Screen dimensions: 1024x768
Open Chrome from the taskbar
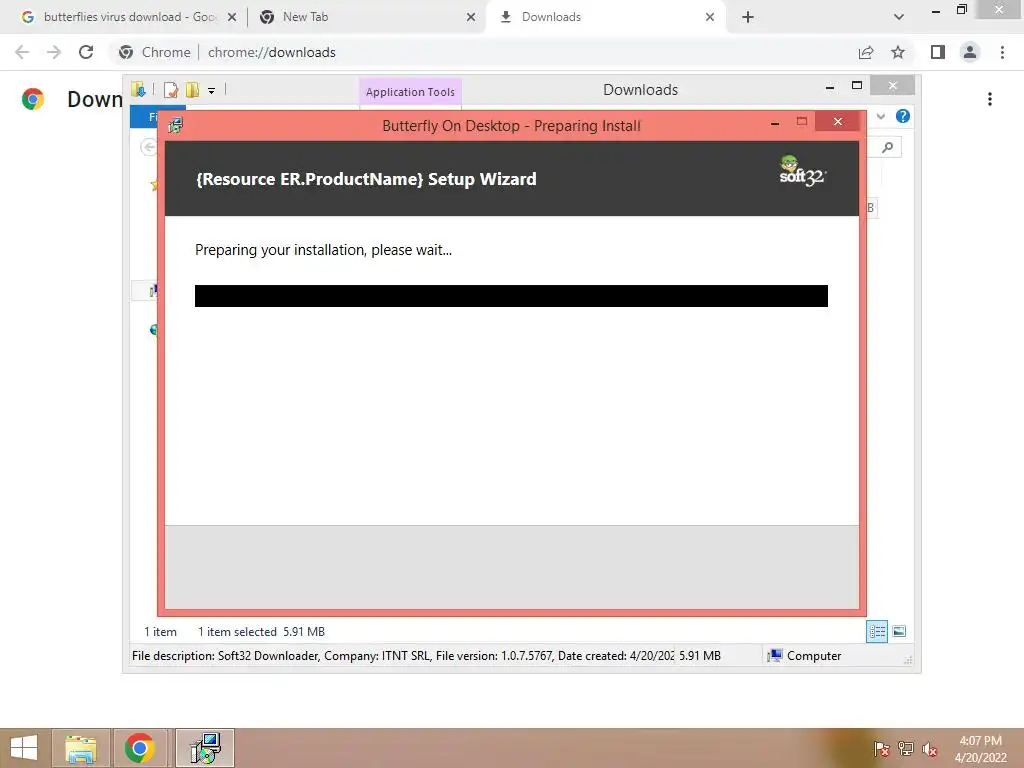point(140,748)
